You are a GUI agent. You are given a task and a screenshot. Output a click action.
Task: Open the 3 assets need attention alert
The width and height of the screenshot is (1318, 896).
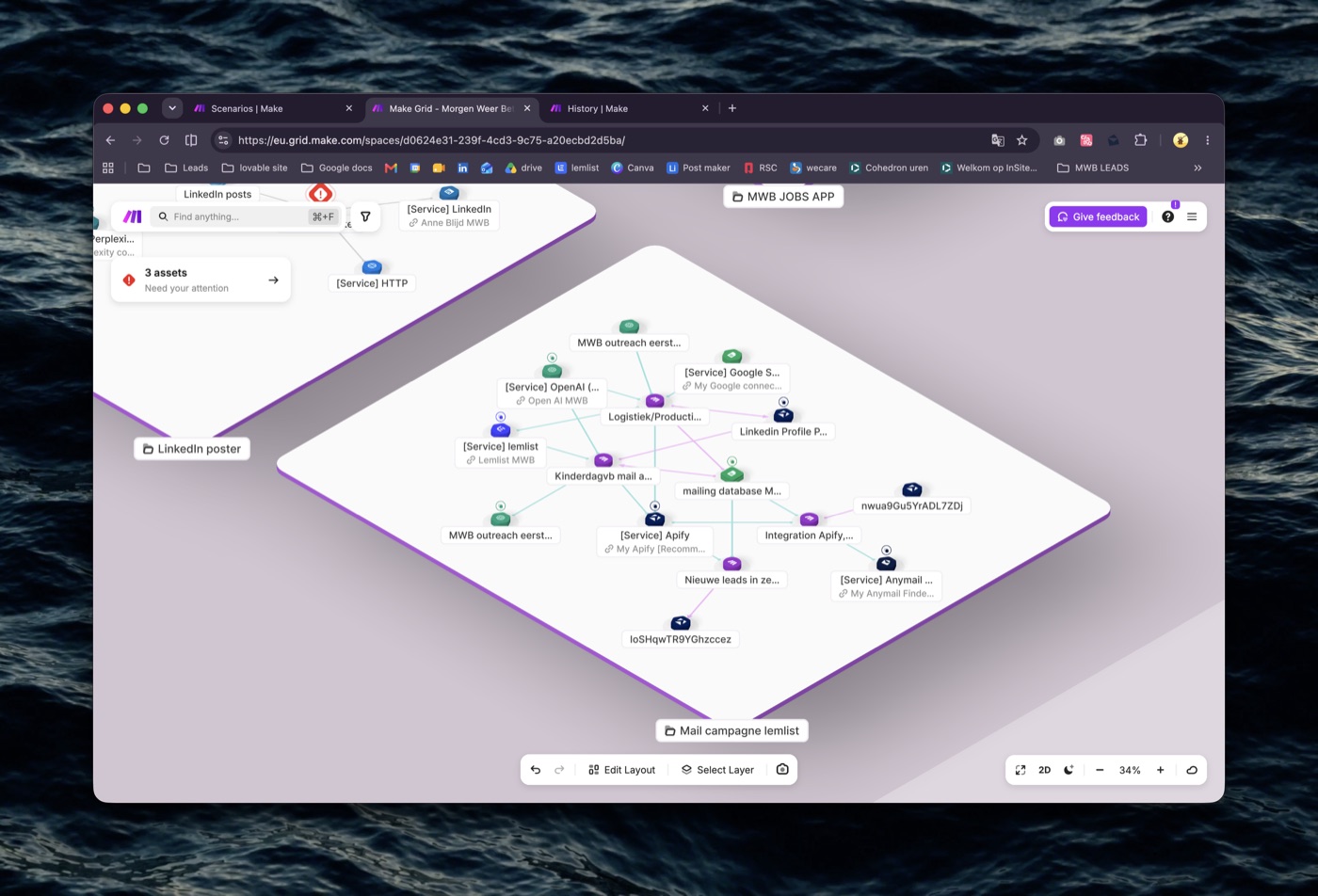201,280
